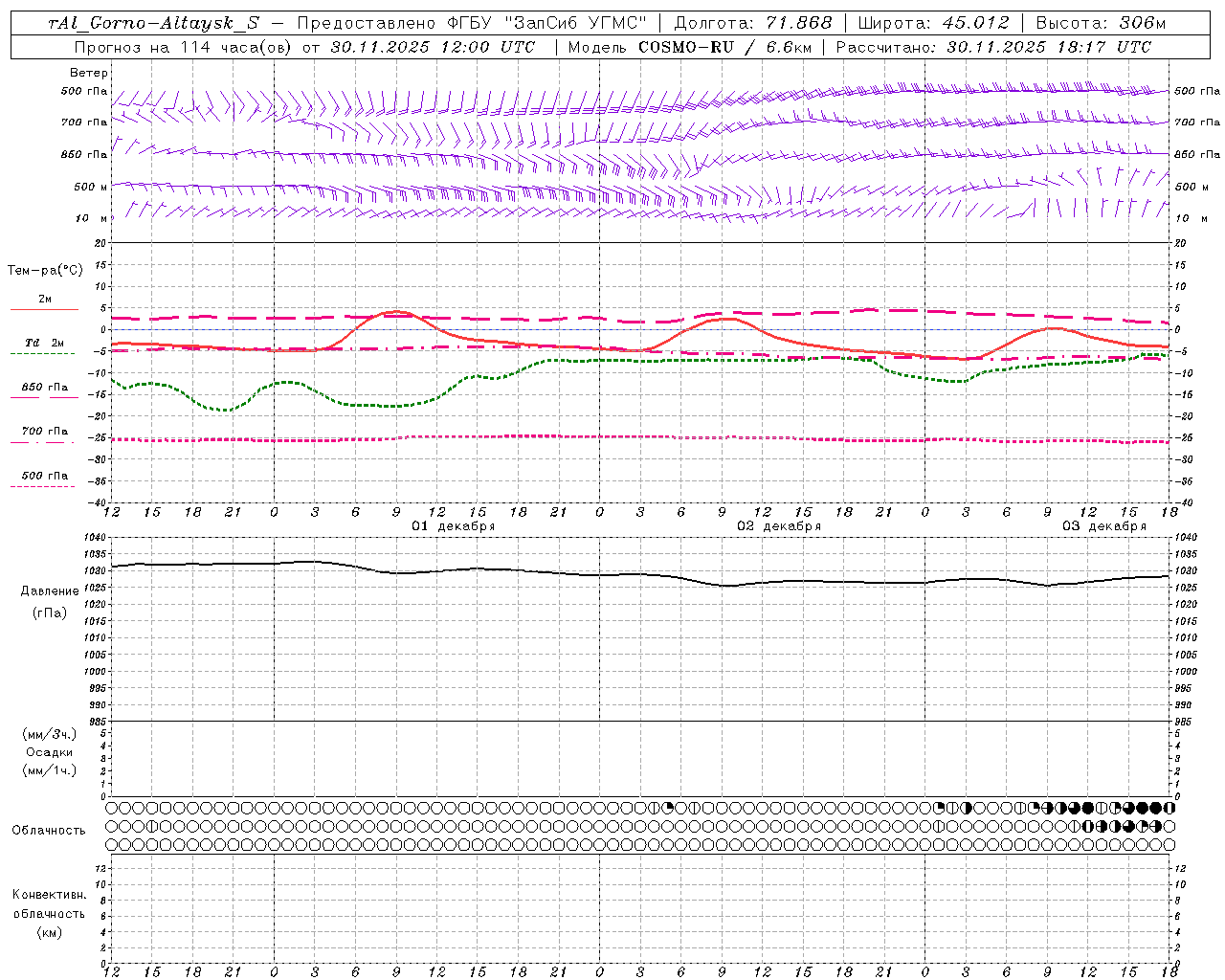Screen dimensions: 1225x980
Task: Click the Давление panel label
Action: 50,591
